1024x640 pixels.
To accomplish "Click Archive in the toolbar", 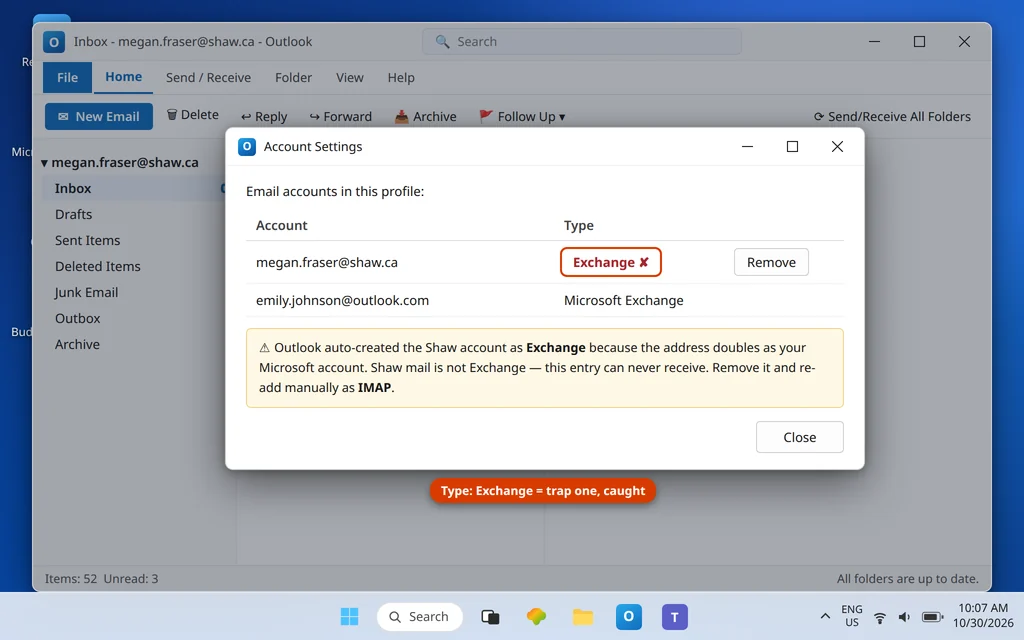I will point(425,116).
